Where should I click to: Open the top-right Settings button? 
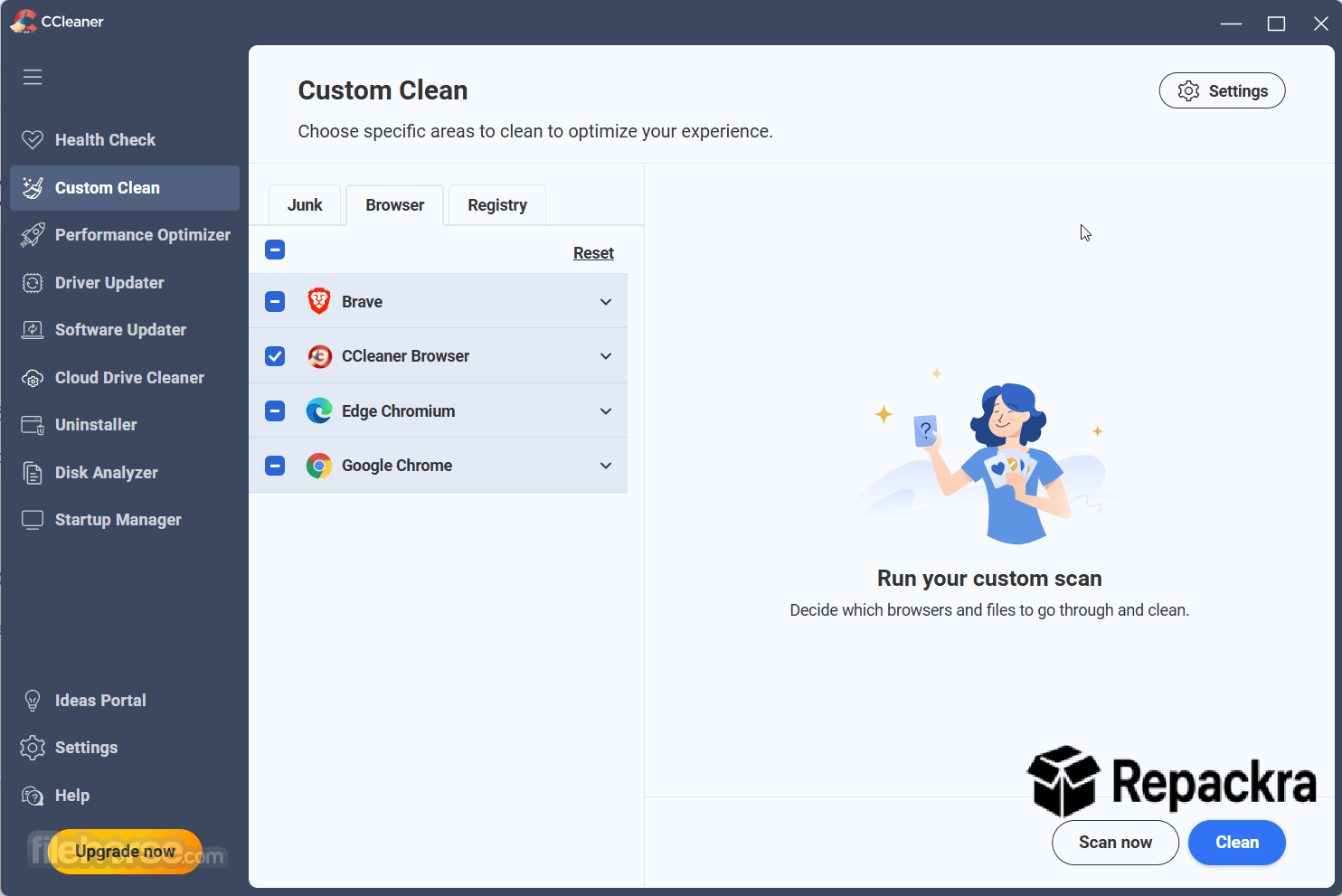click(x=1222, y=91)
